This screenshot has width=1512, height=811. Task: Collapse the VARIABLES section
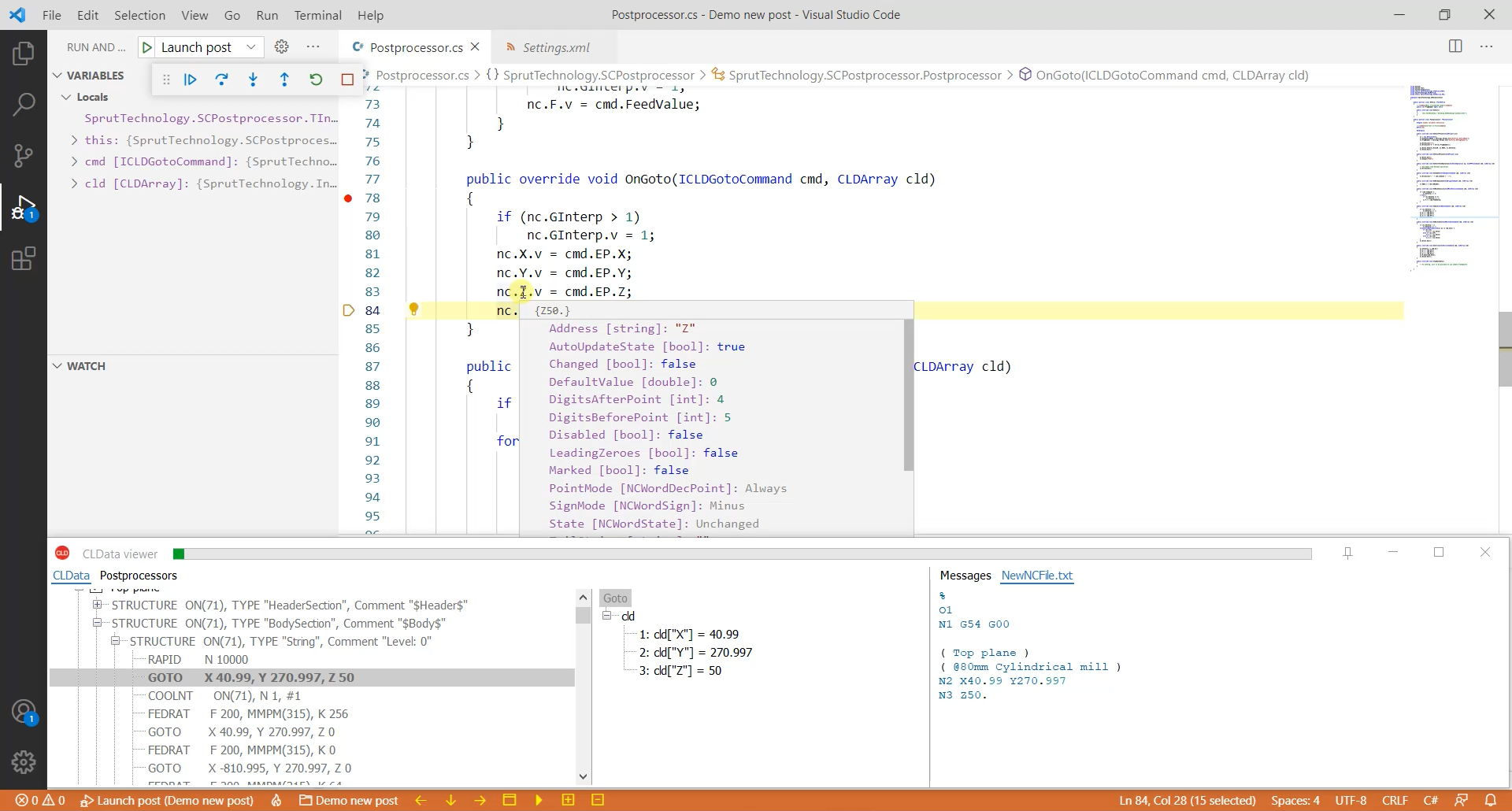57,76
